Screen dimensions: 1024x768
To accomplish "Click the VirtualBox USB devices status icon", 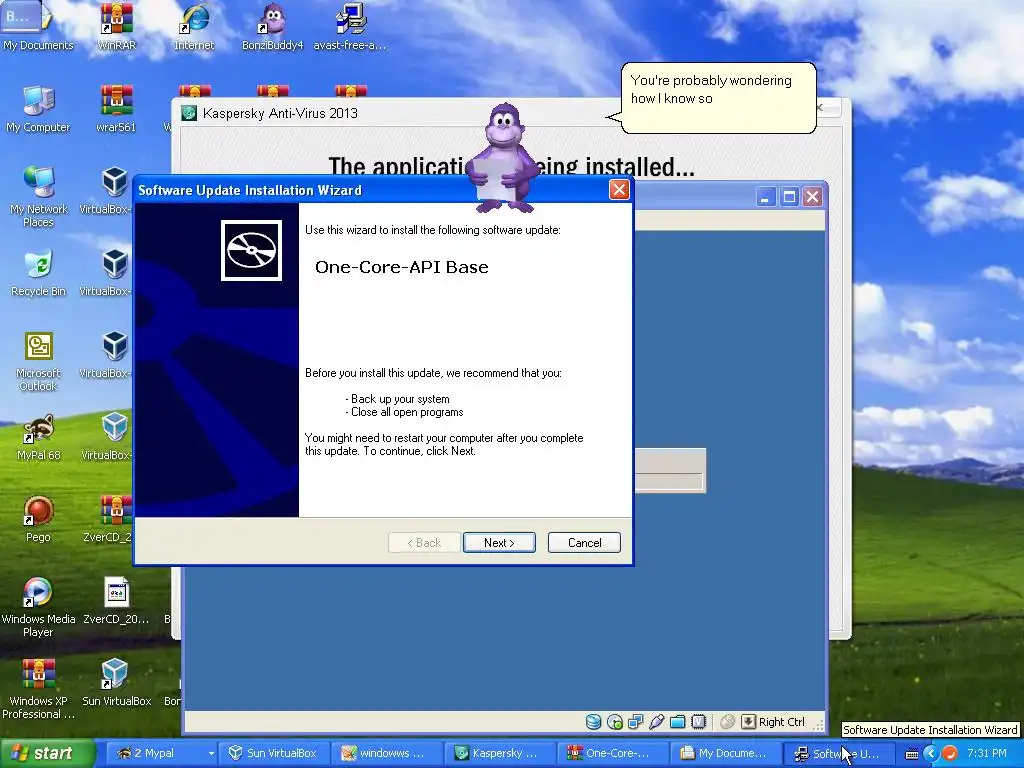I will pyautogui.click(x=656, y=722).
